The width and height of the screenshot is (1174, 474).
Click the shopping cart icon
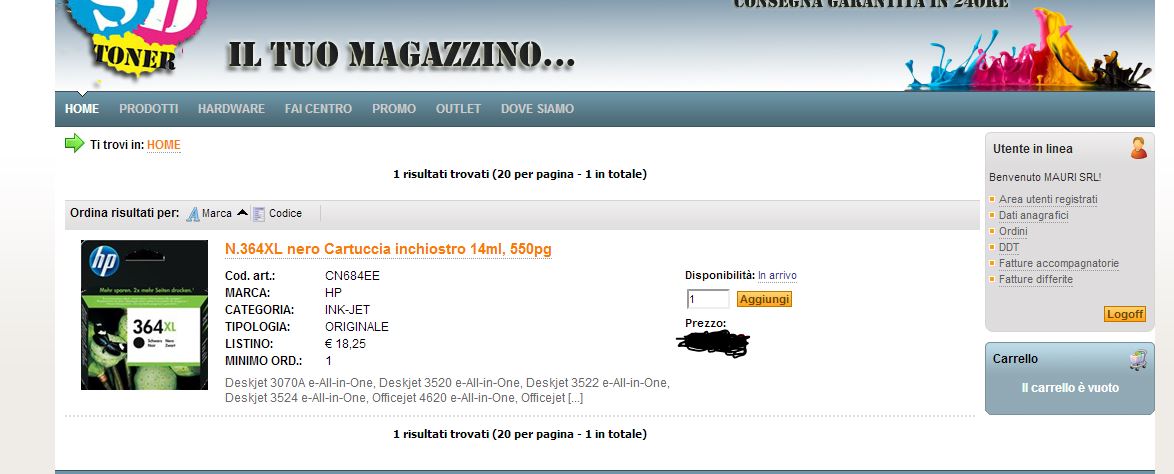(1138, 360)
